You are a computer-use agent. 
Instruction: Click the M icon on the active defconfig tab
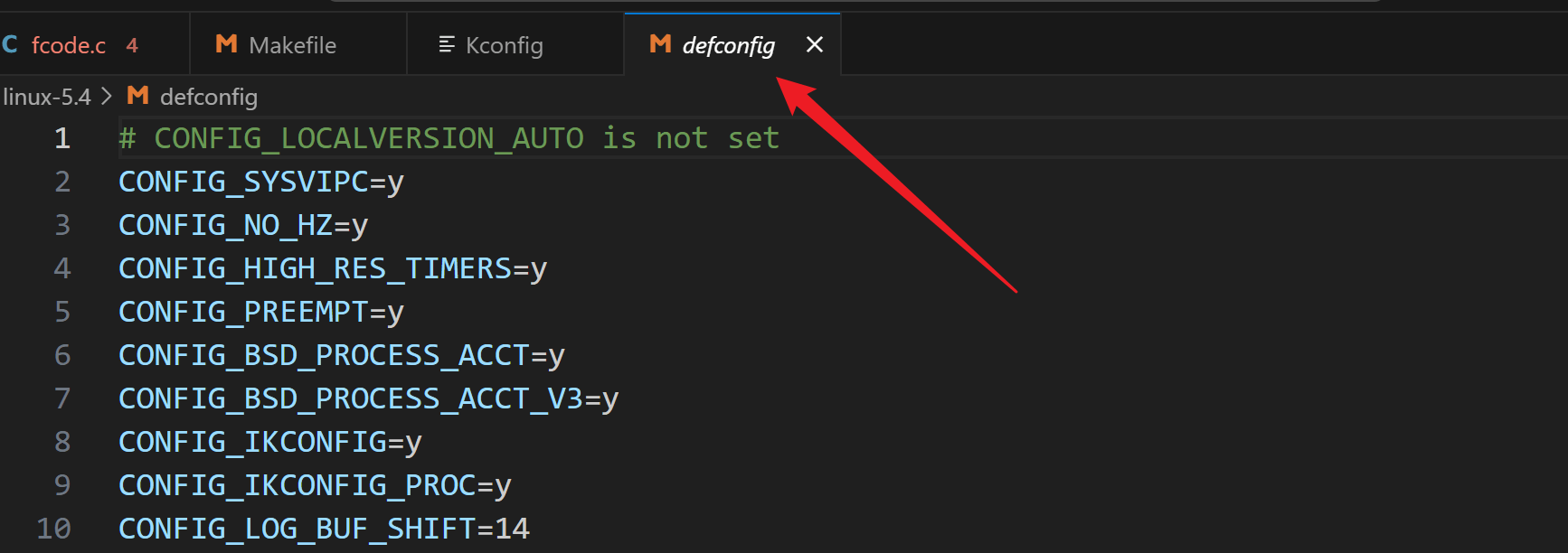pyautogui.click(x=660, y=44)
